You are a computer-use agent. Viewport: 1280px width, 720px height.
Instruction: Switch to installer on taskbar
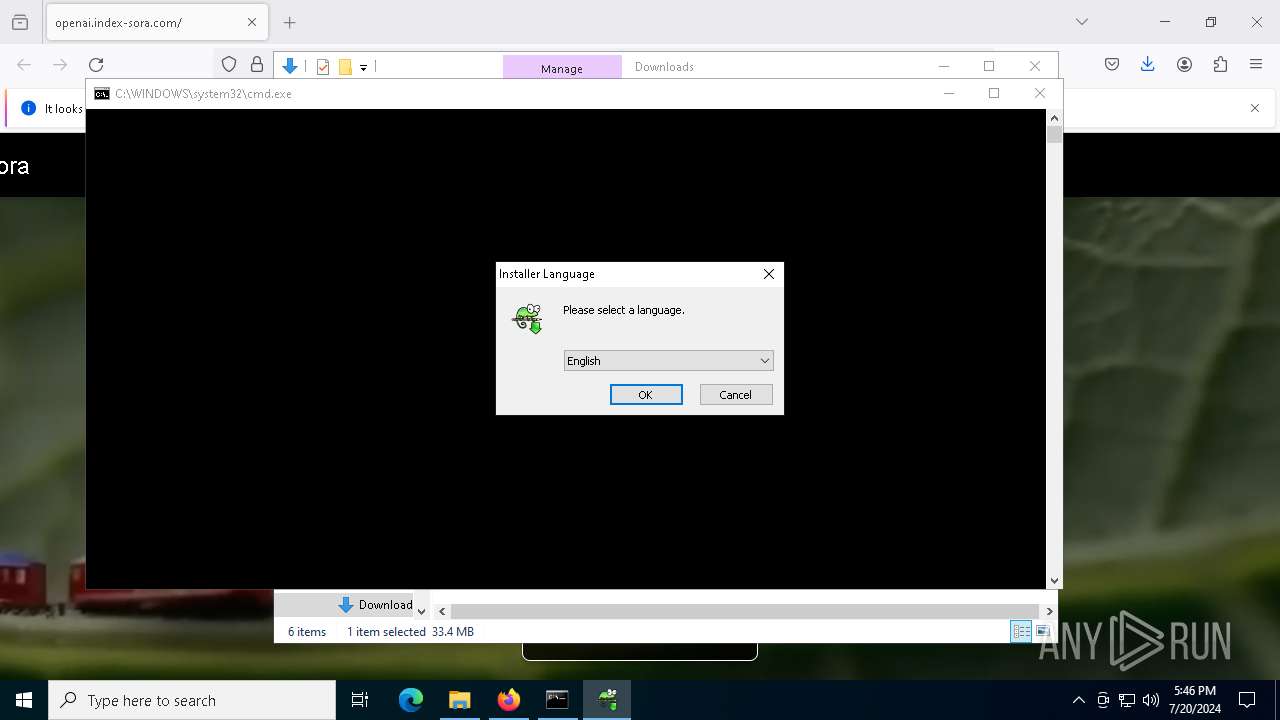(606, 700)
